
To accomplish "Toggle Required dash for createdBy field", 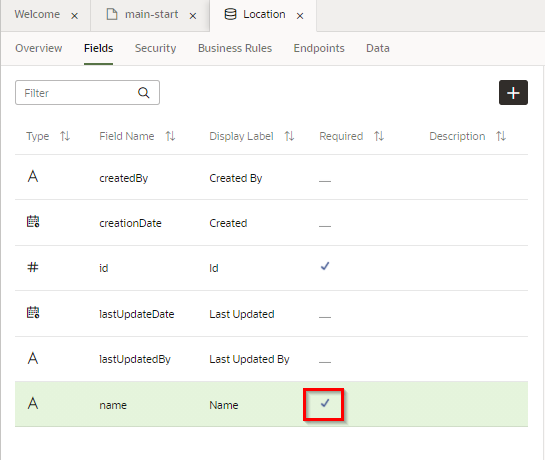I will [325, 181].
